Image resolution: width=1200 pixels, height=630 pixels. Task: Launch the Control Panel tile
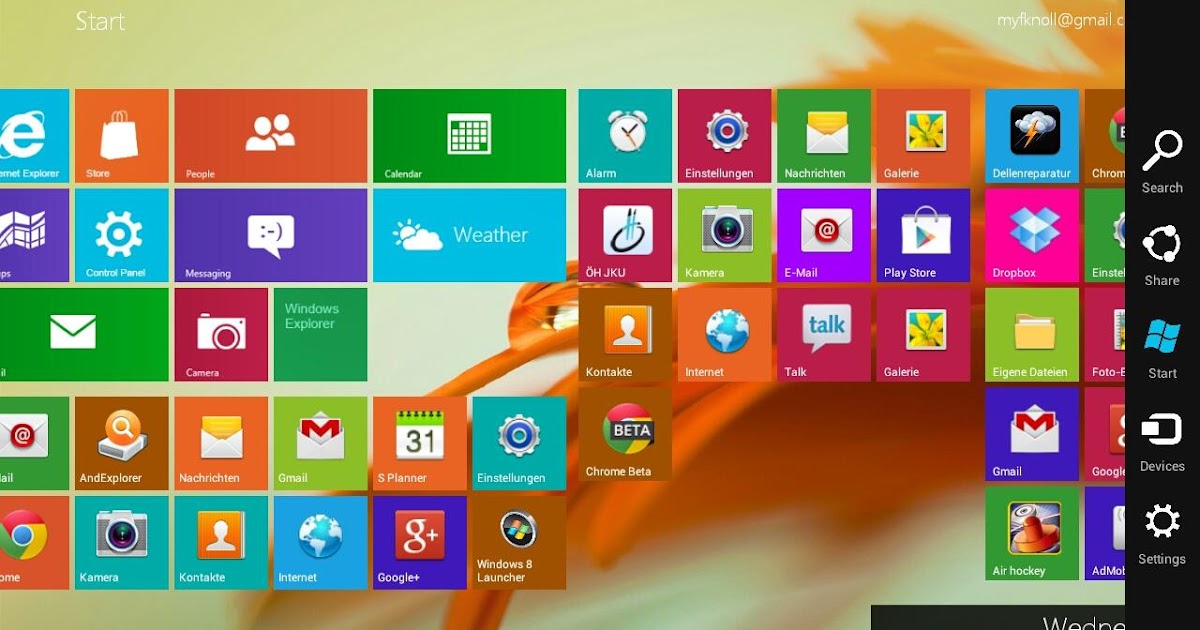(x=122, y=235)
